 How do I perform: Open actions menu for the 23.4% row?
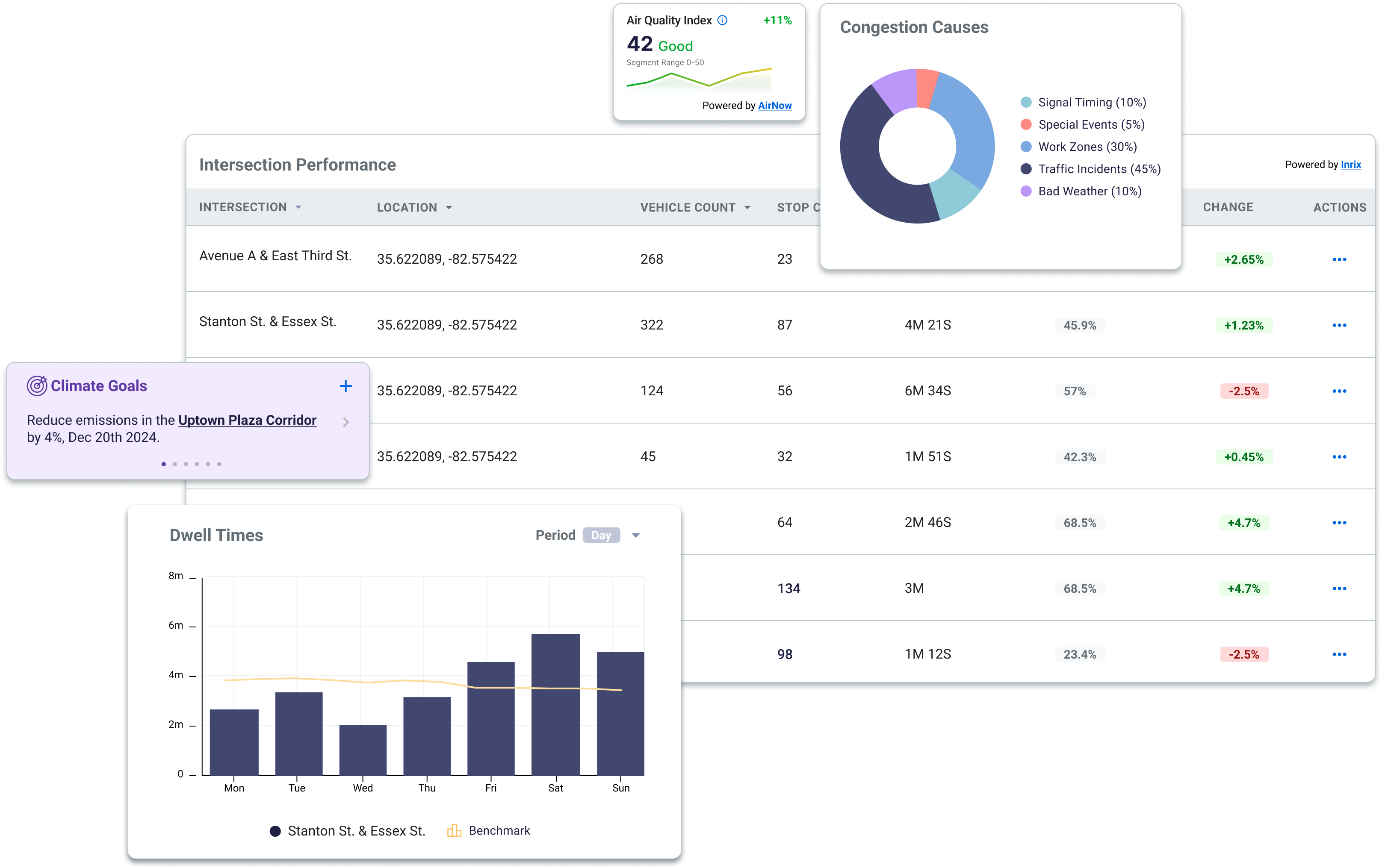click(1339, 655)
